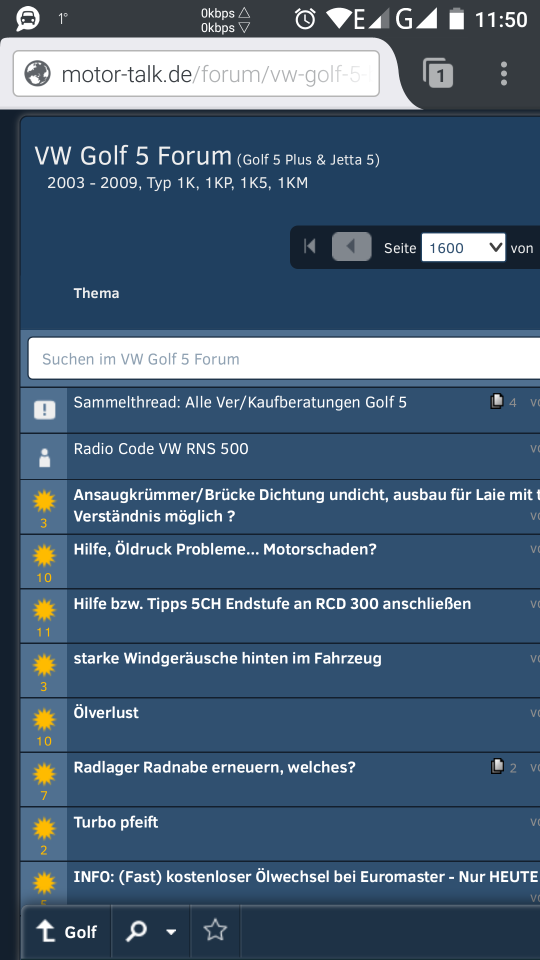Tap sun icon beside 'Turbo pfeift' thread
Image resolution: width=540 pixels, height=960 pixels.
tap(44, 828)
